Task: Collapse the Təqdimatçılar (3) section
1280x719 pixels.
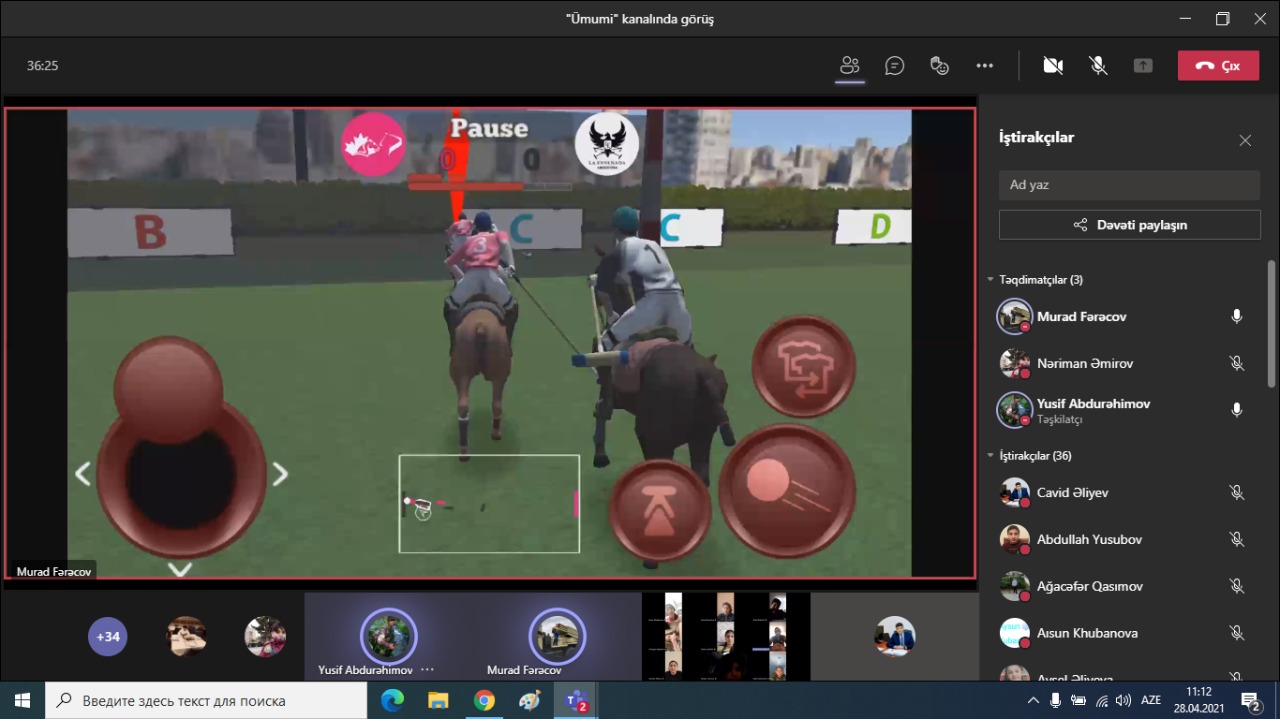Action: (991, 280)
